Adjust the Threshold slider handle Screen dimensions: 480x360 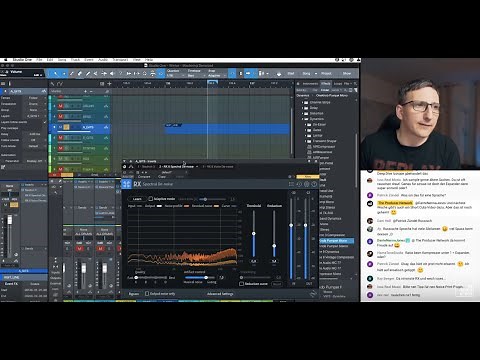pos(254,234)
